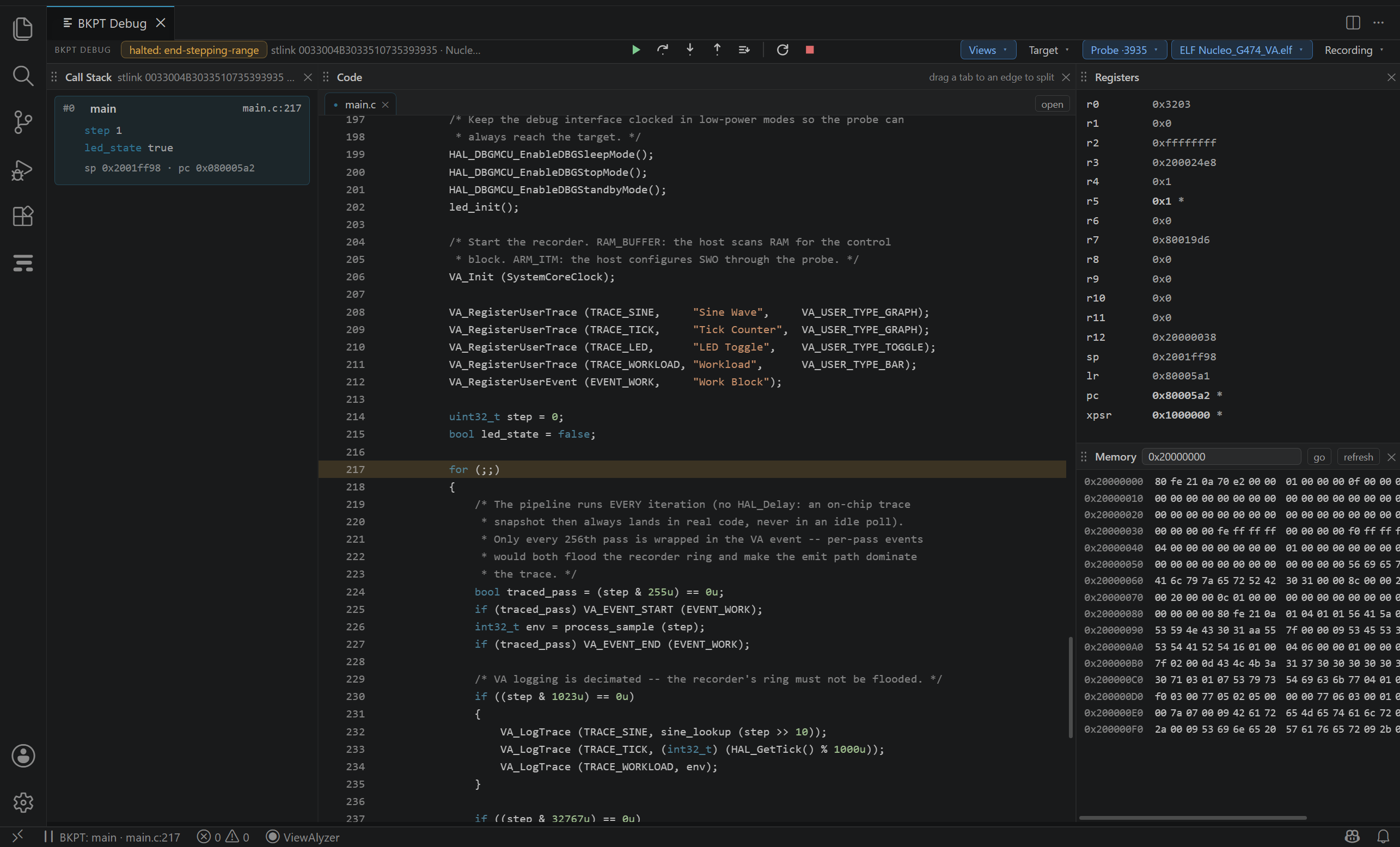Open the ELF Nucleo_G474_VA.elf dropdown
Screen dimensions: 1400x847
tap(1242, 50)
